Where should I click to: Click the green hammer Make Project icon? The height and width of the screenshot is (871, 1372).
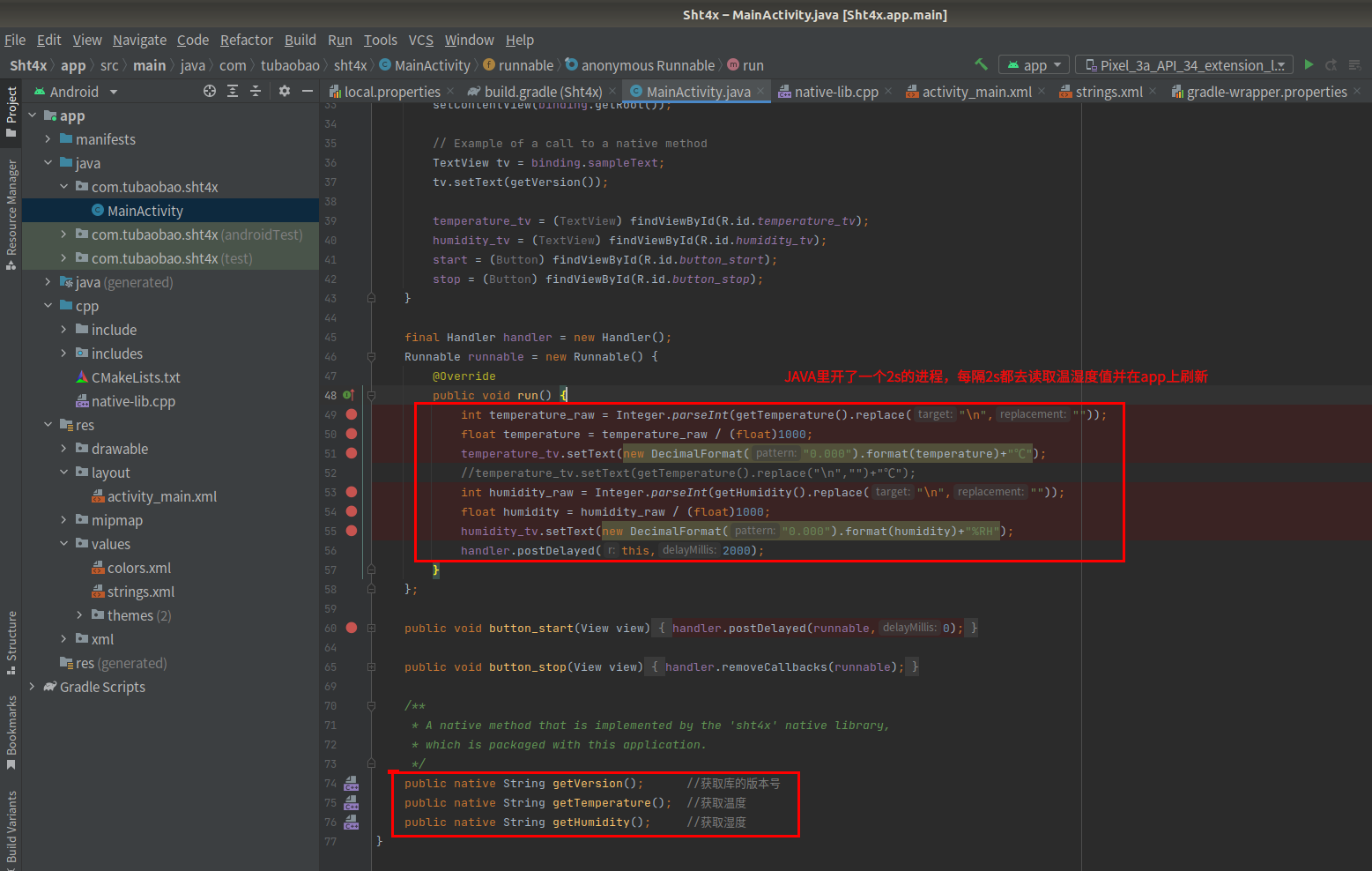(x=981, y=64)
